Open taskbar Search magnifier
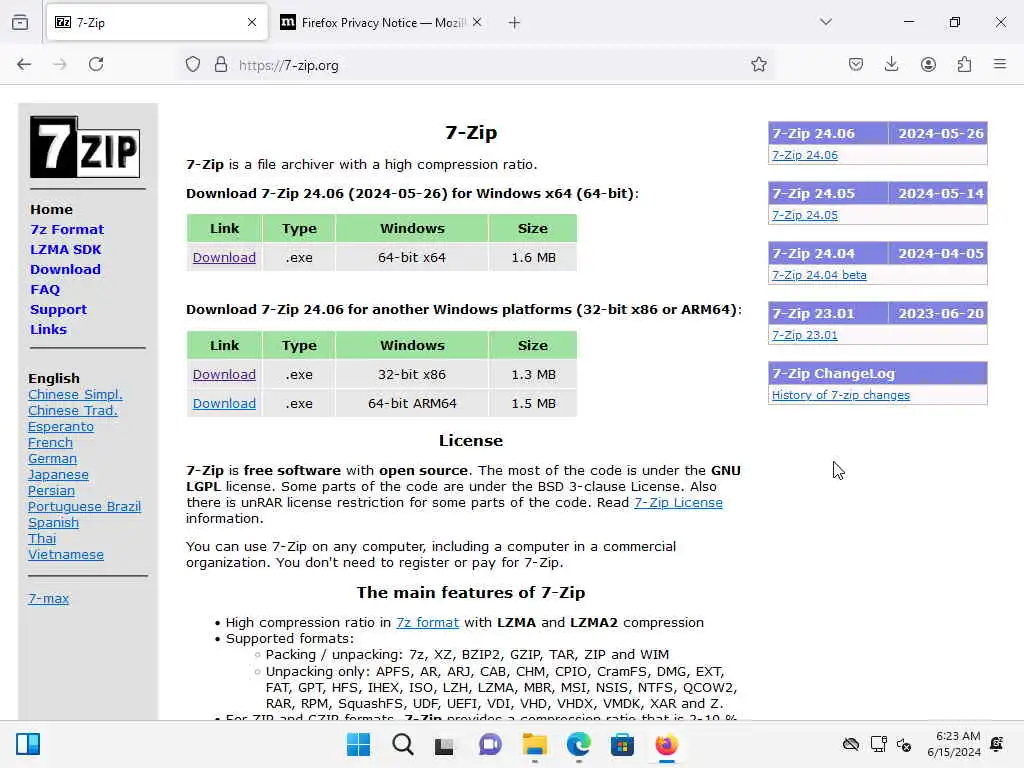This screenshot has width=1024, height=768. point(402,744)
